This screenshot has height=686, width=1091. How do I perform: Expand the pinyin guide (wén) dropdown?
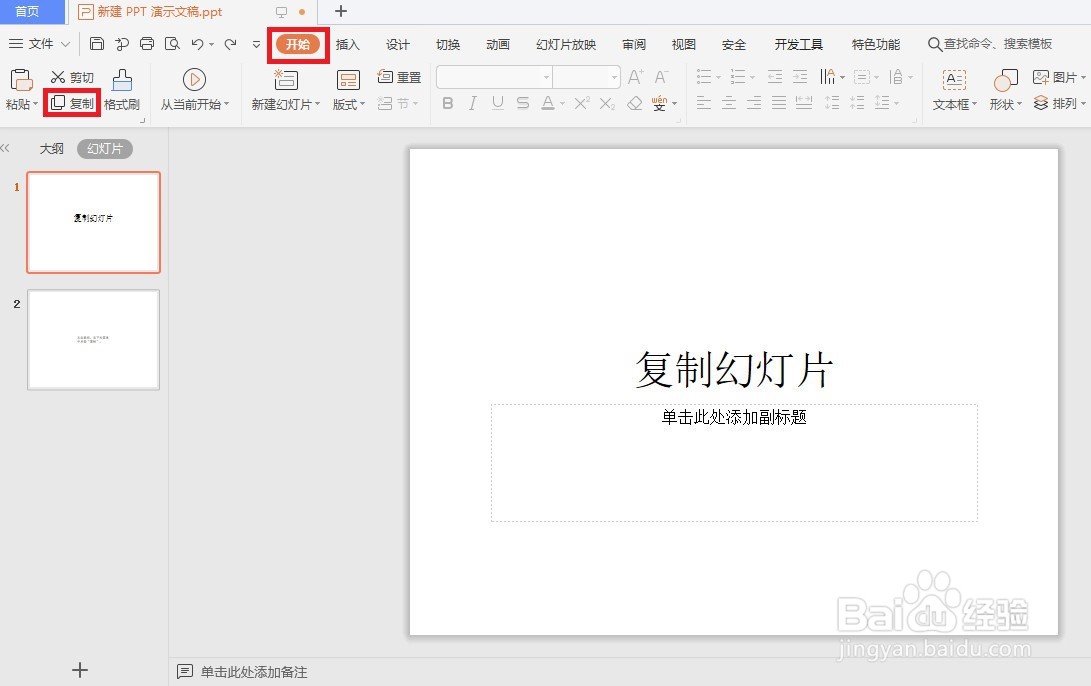click(674, 104)
